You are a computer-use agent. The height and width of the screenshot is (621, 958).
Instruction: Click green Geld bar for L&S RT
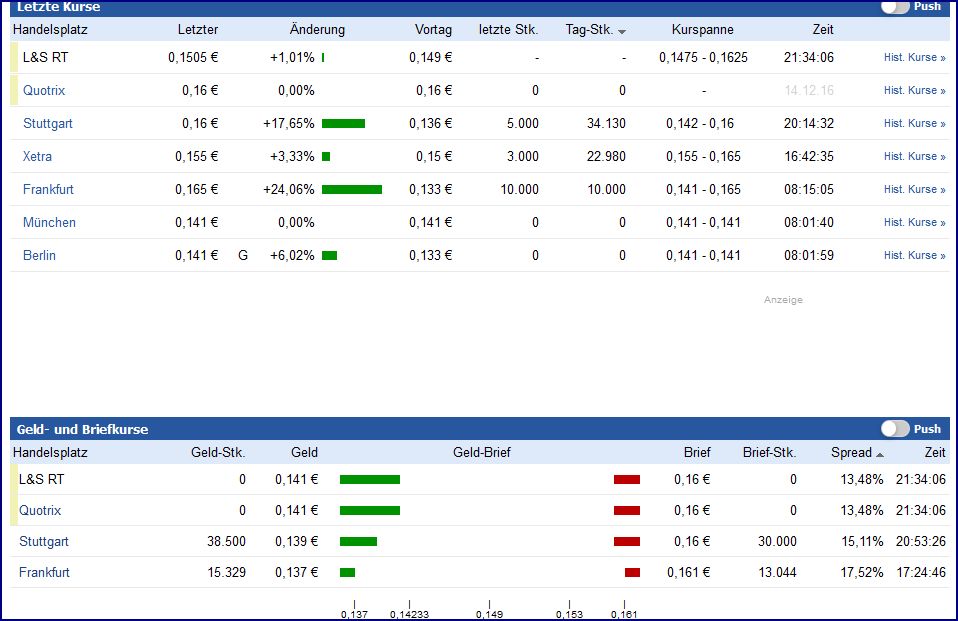click(369, 480)
